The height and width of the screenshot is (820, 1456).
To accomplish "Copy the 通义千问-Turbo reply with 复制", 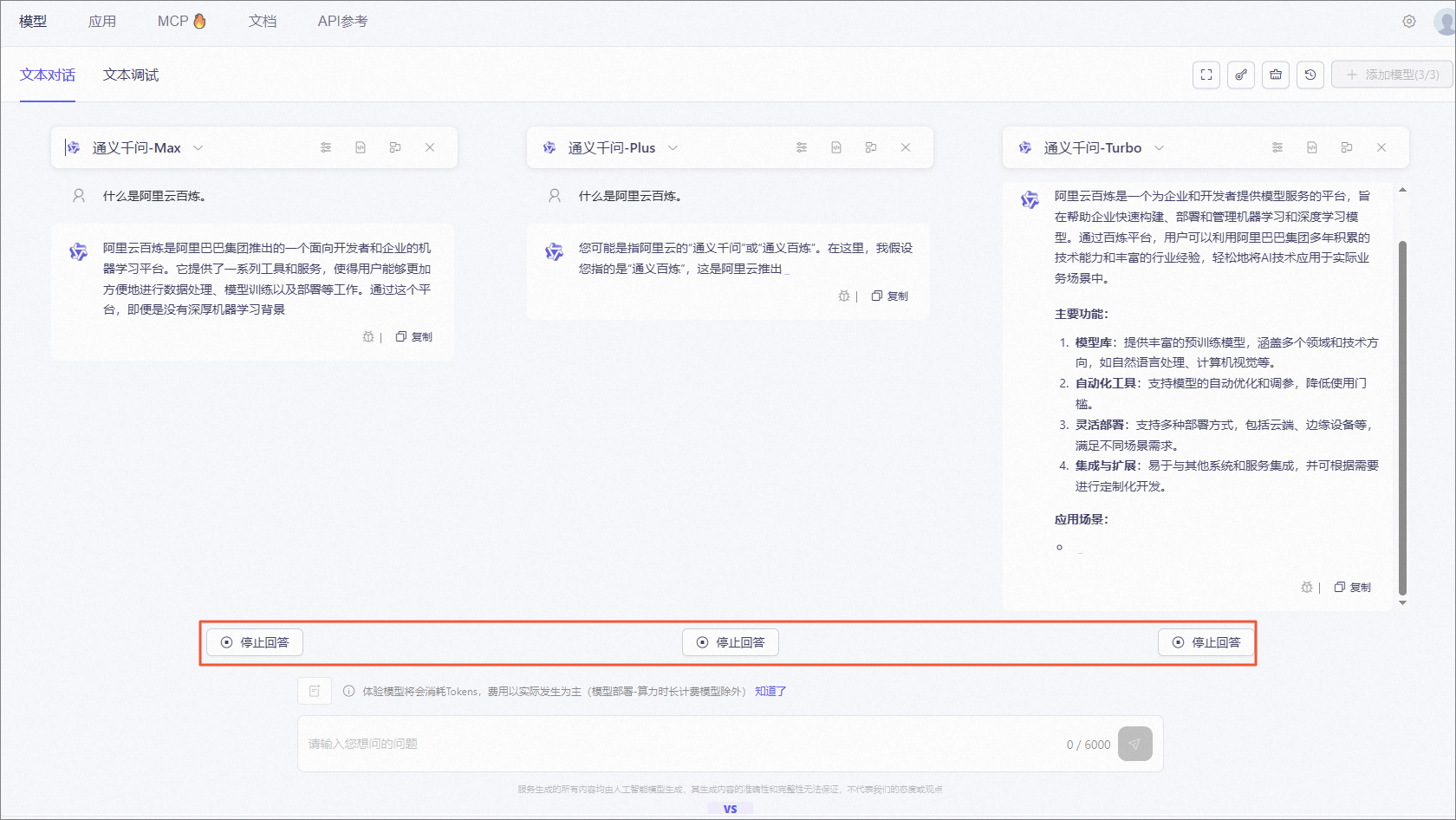I will 1353,587.
